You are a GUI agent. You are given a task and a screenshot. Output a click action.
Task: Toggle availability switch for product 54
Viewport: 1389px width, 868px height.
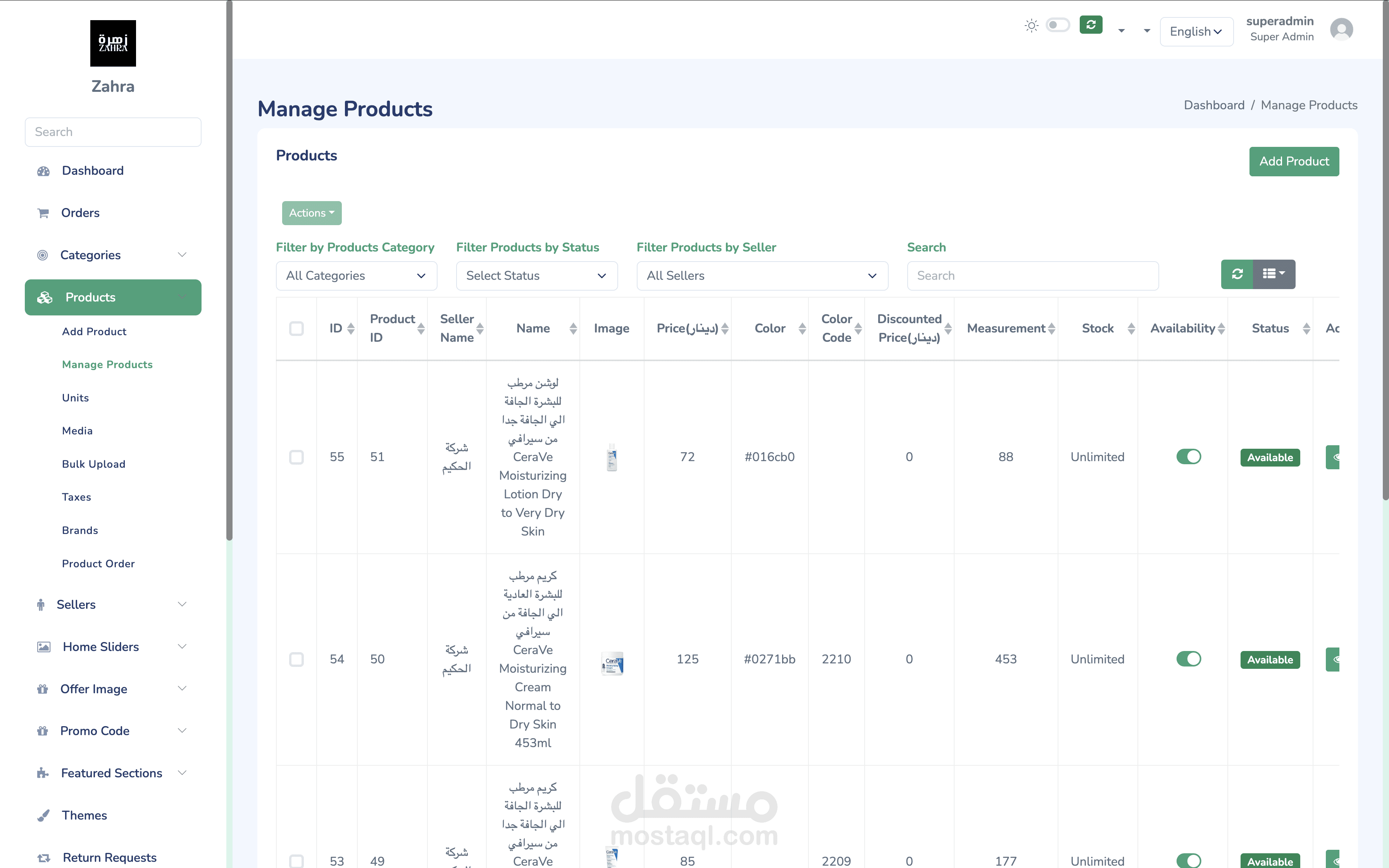pyautogui.click(x=1188, y=659)
